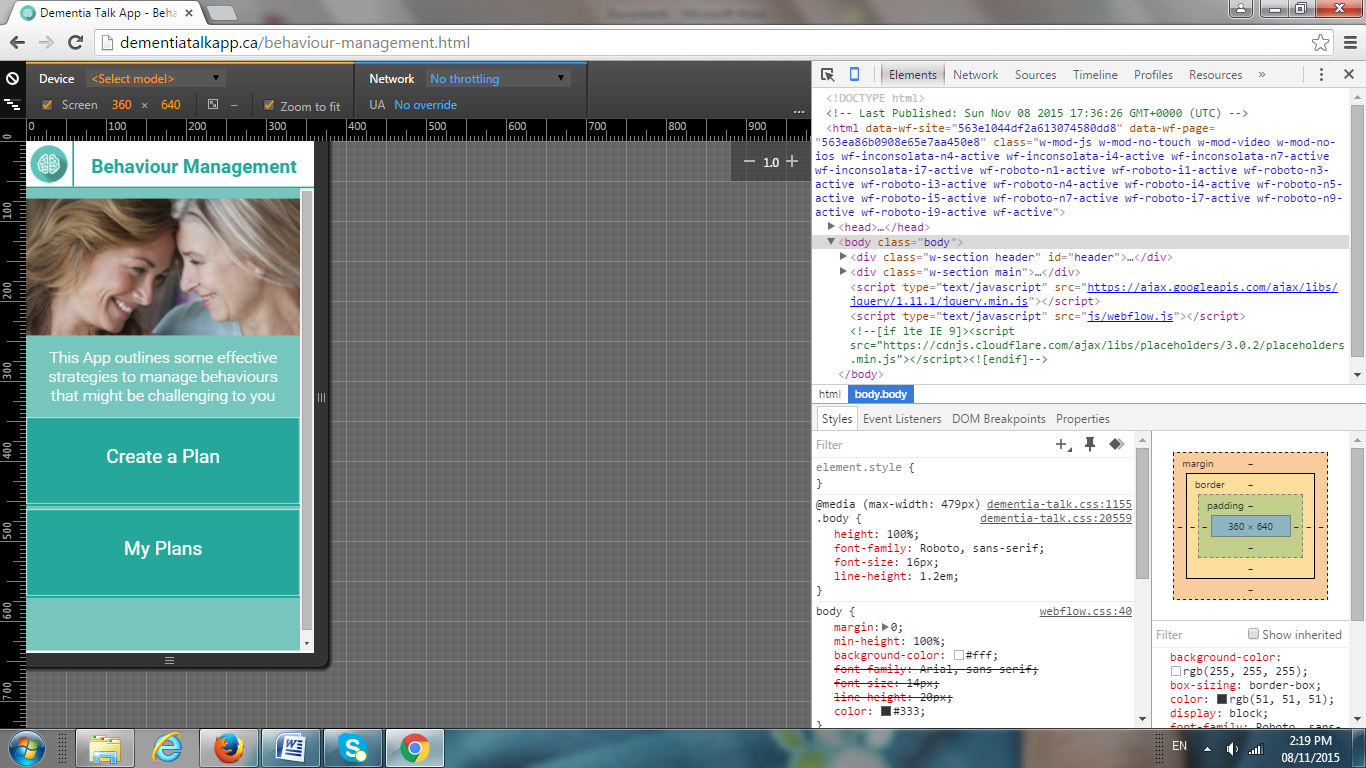
Task: Click the browser back arrow
Action: [x=18, y=42]
